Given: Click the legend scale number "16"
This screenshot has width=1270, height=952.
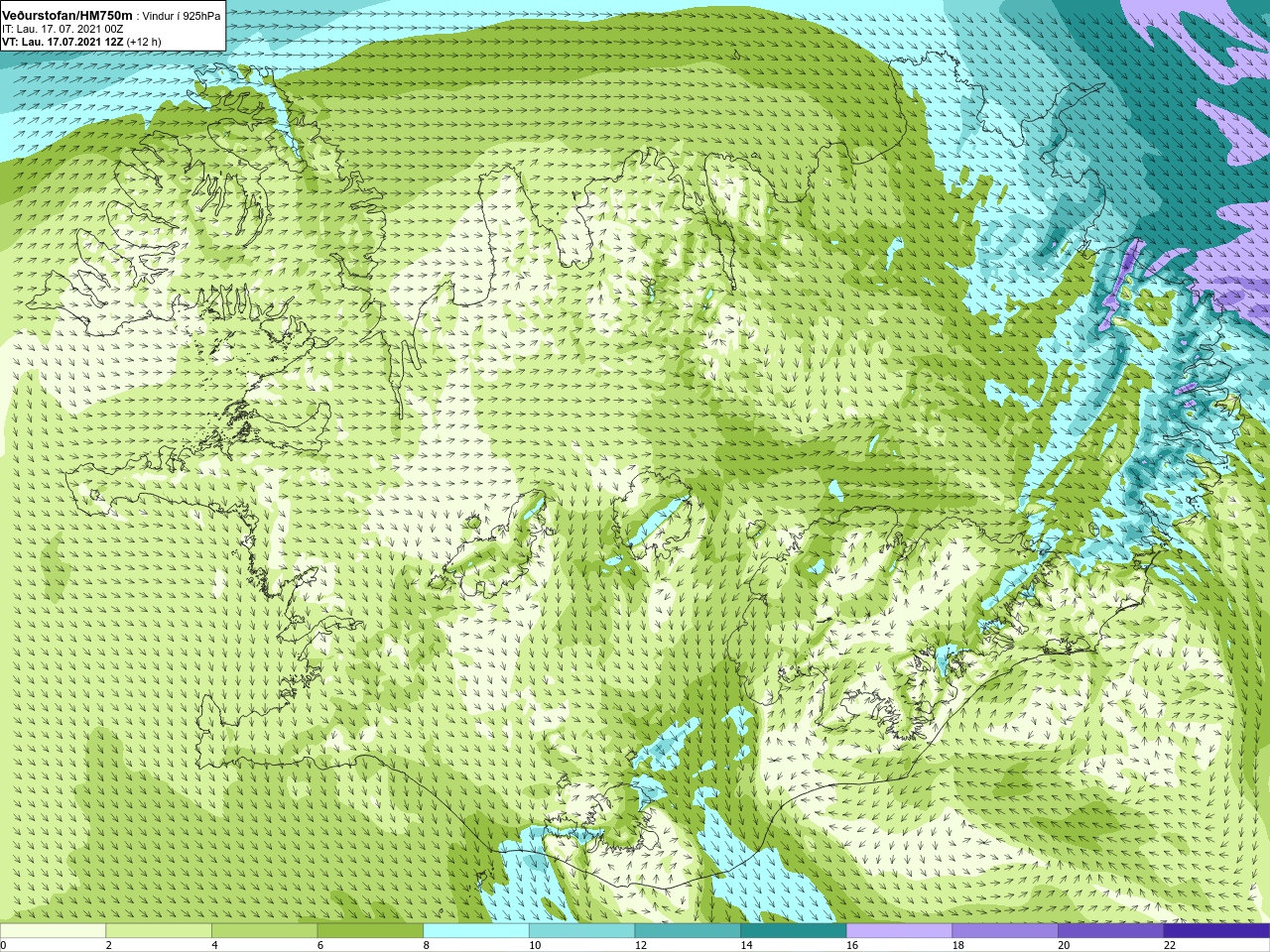Looking at the screenshot, I should click(x=852, y=945).
